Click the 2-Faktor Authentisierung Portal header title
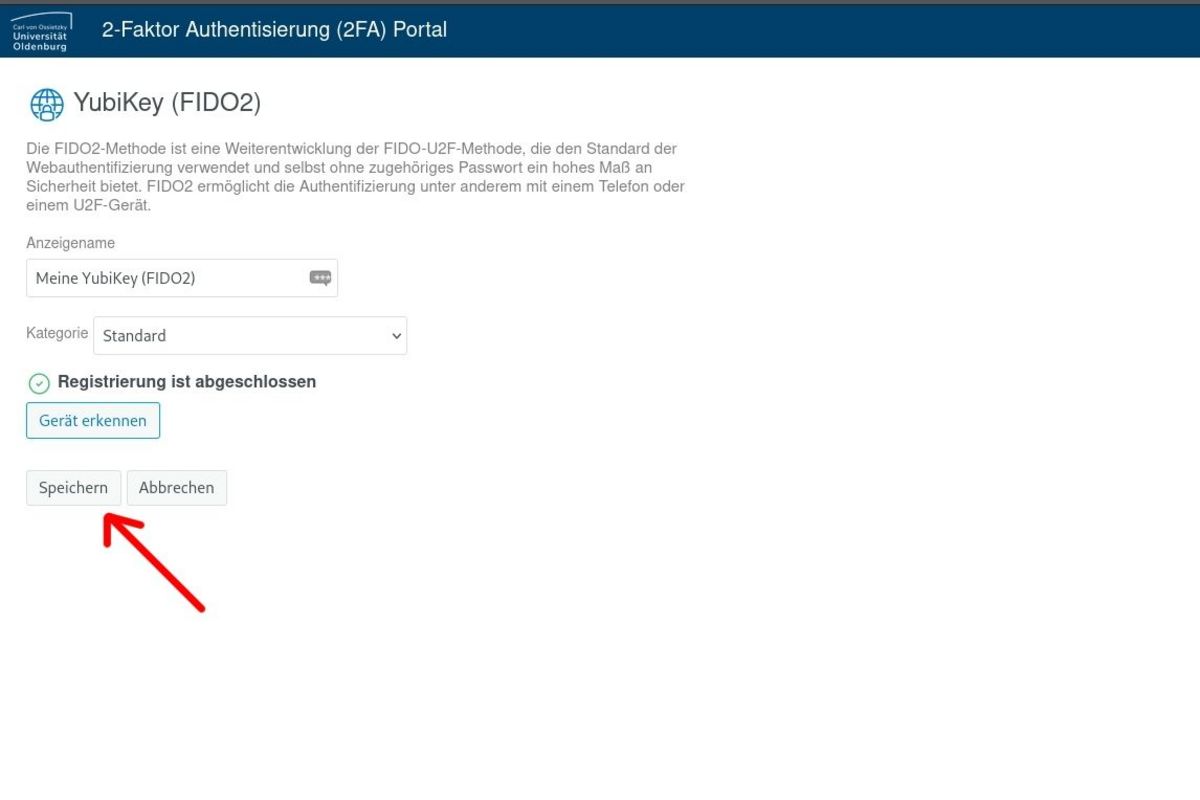The width and height of the screenshot is (1200, 800). (274, 30)
